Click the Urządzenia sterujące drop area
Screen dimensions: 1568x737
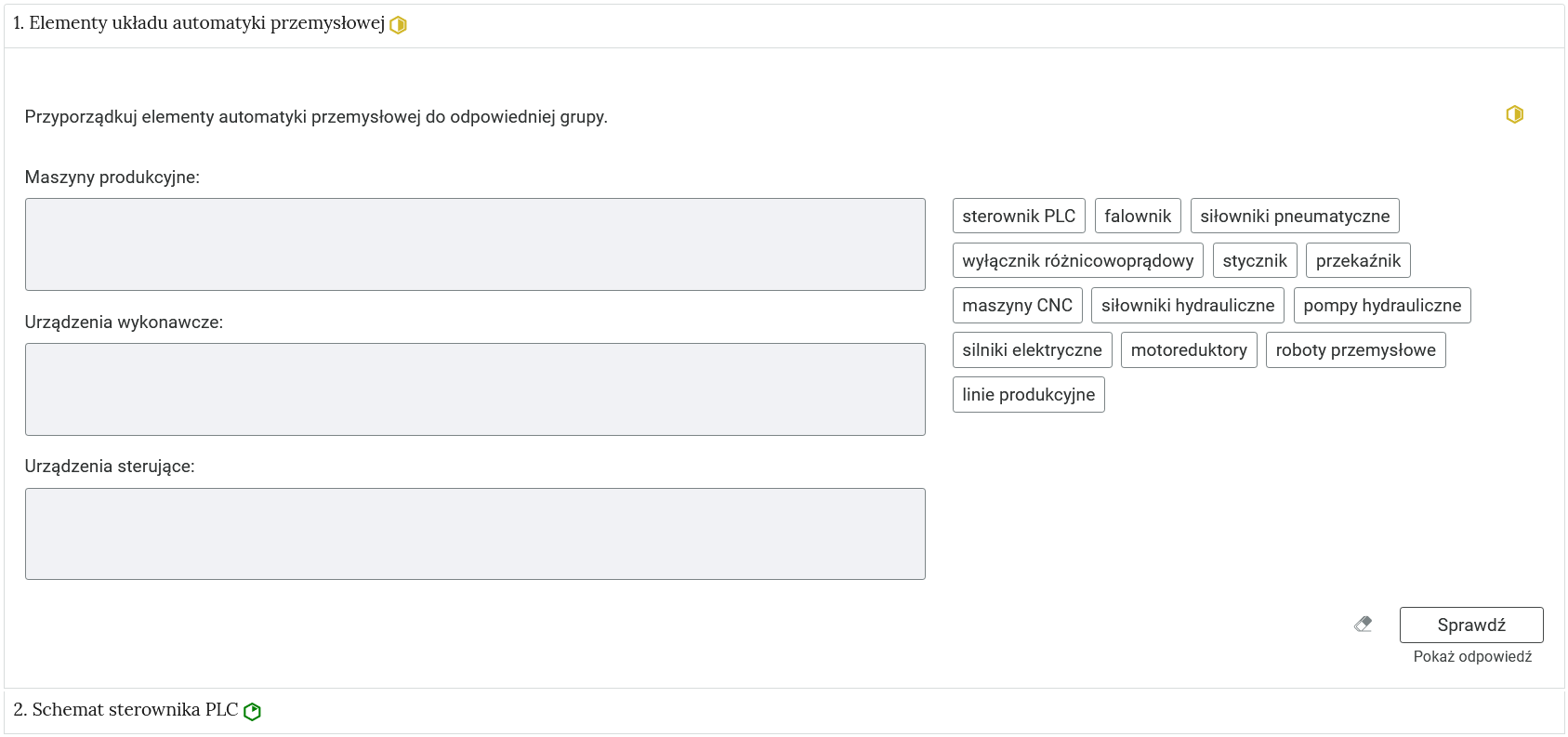(475, 534)
